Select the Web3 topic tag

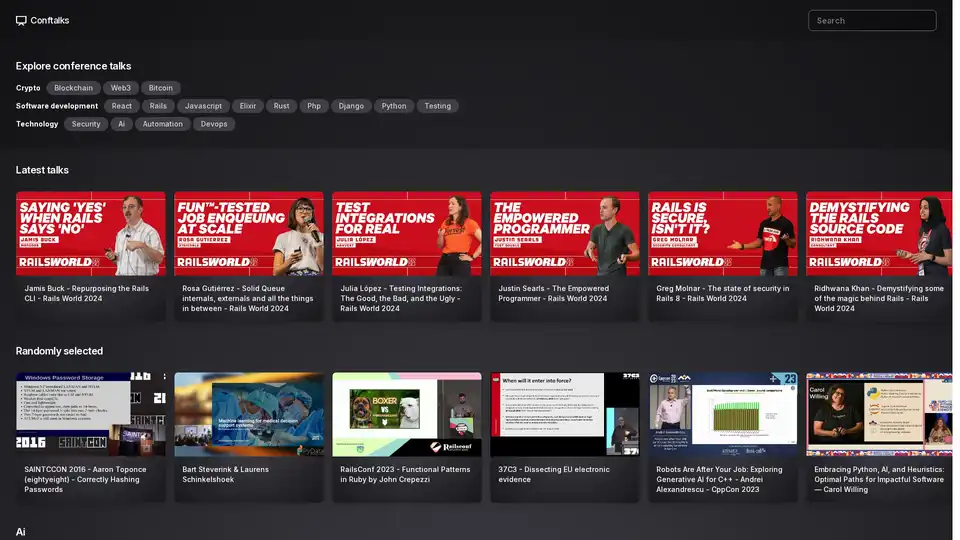point(121,88)
